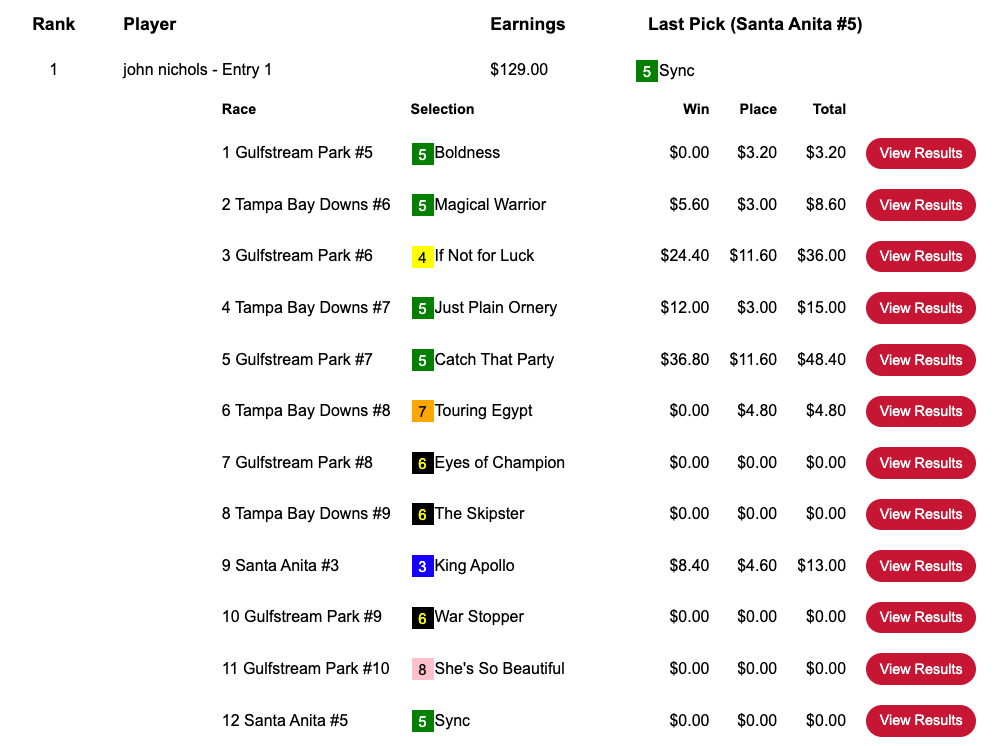View Results for Tampa Bay Downs #8
Viewport: 1007px width, 746px height.
tap(920, 411)
